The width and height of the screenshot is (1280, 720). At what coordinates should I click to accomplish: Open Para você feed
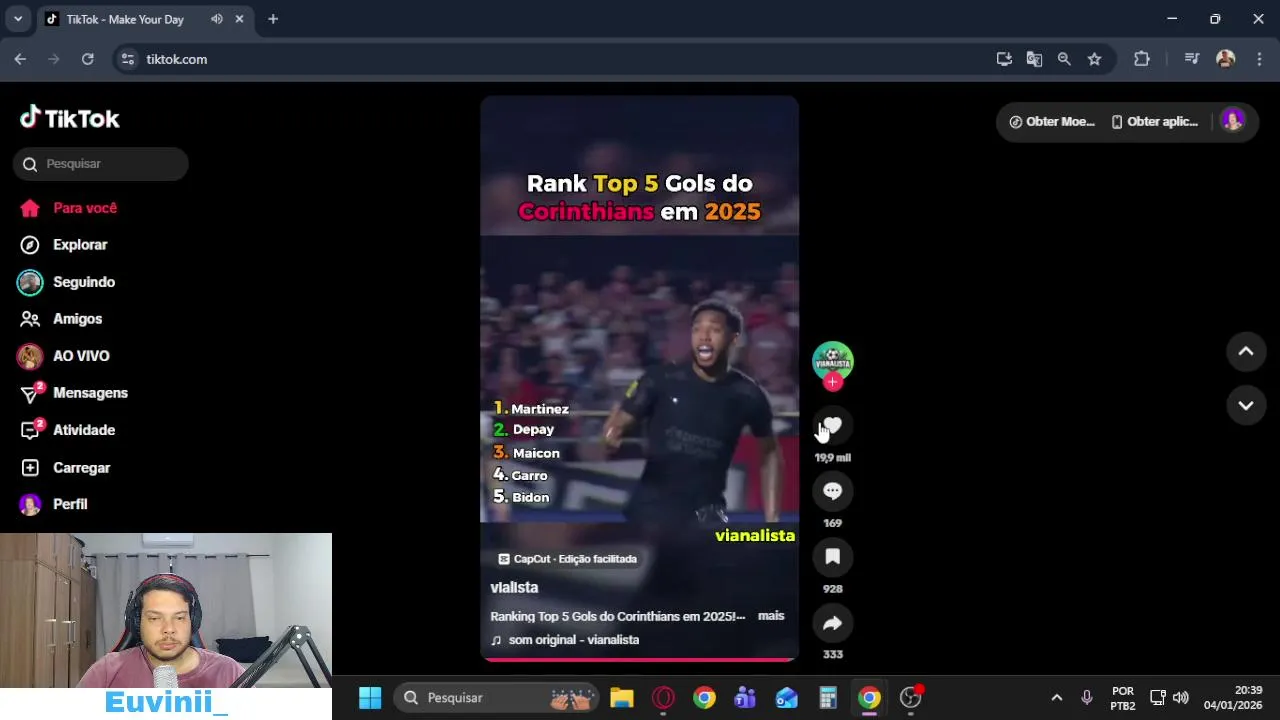(68, 208)
